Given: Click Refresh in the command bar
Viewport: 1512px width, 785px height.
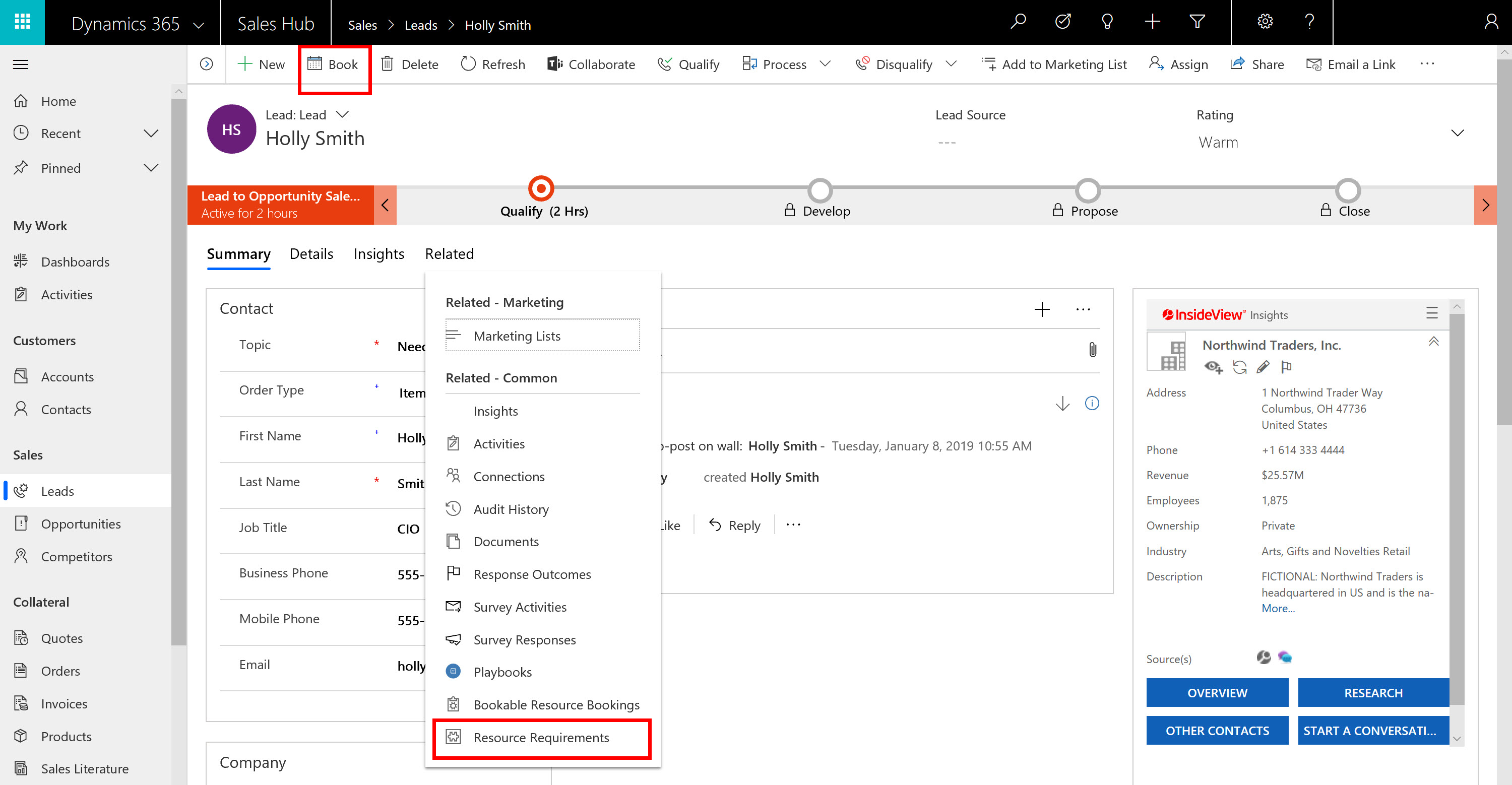Looking at the screenshot, I should (x=493, y=64).
